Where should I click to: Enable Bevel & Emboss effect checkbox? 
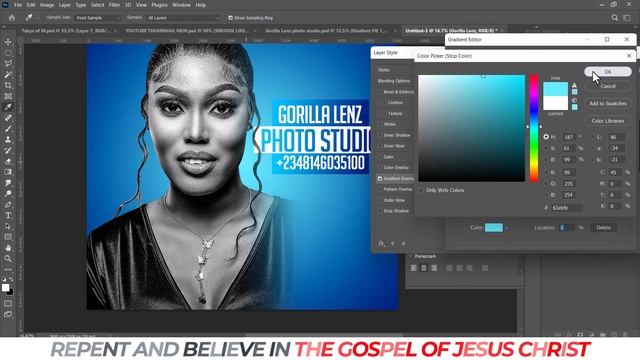pyautogui.click(x=380, y=92)
